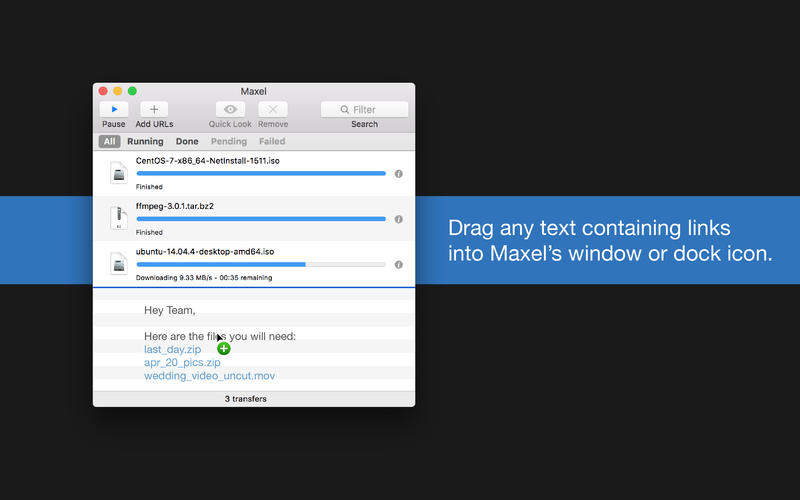Minimize Maxel with the yellow button
This screenshot has height=500, width=800.
point(117,91)
